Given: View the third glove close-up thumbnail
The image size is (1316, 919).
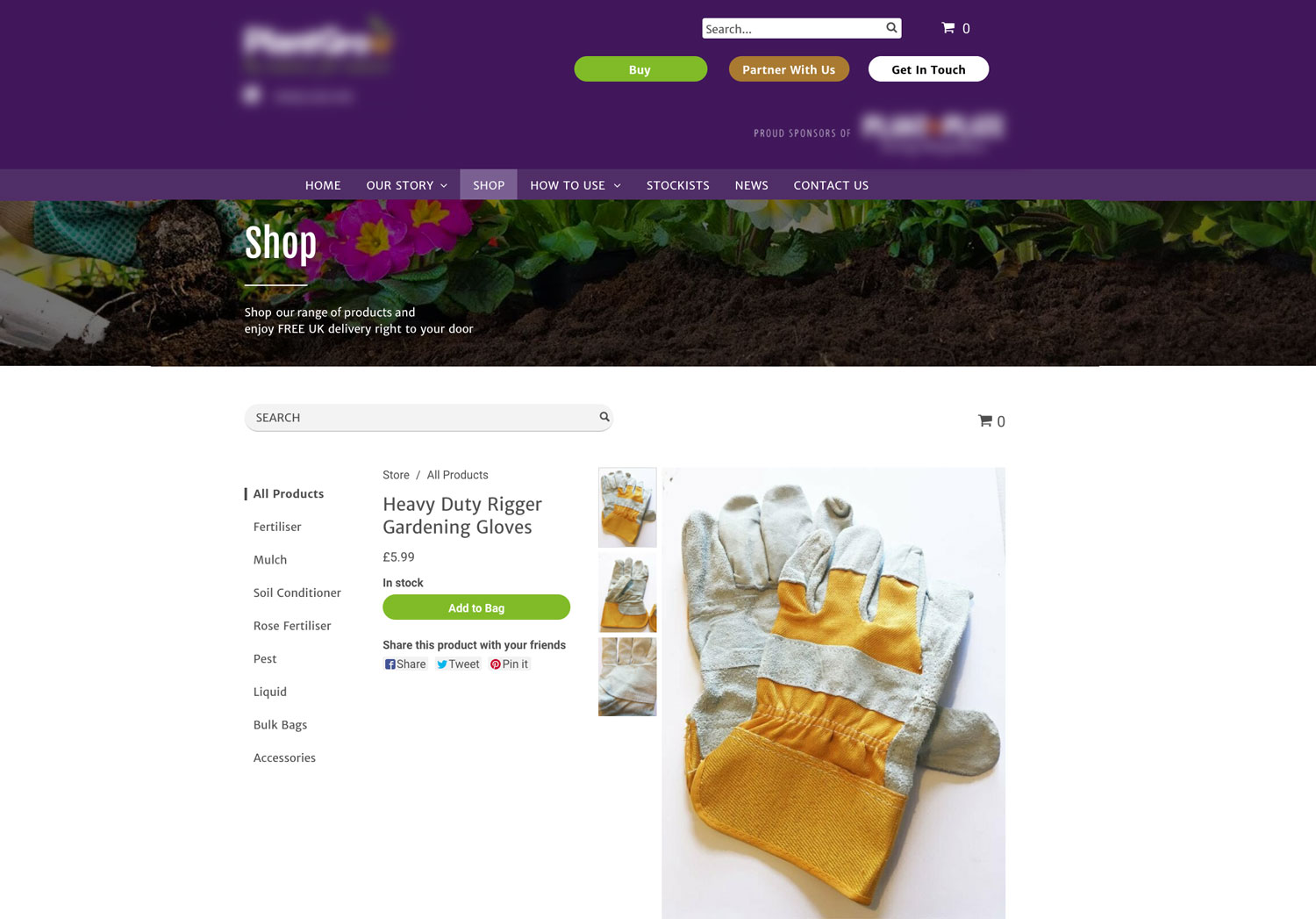Looking at the screenshot, I should click(x=627, y=677).
